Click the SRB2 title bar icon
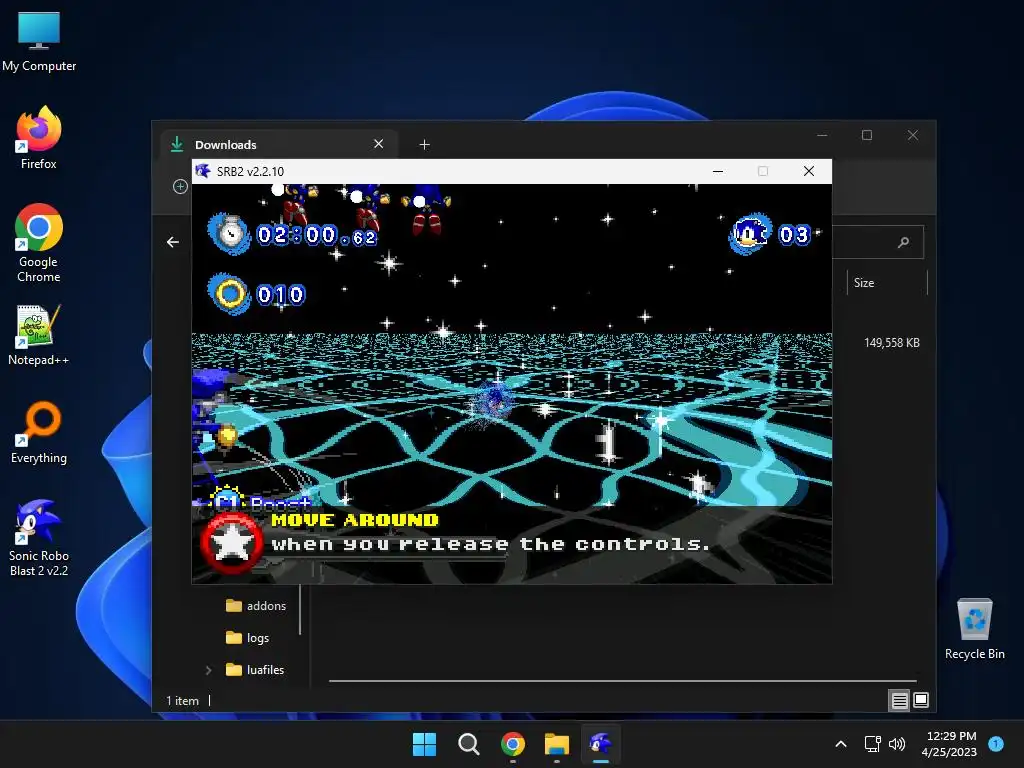This screenshot has width=1024, height=768. 203,171
